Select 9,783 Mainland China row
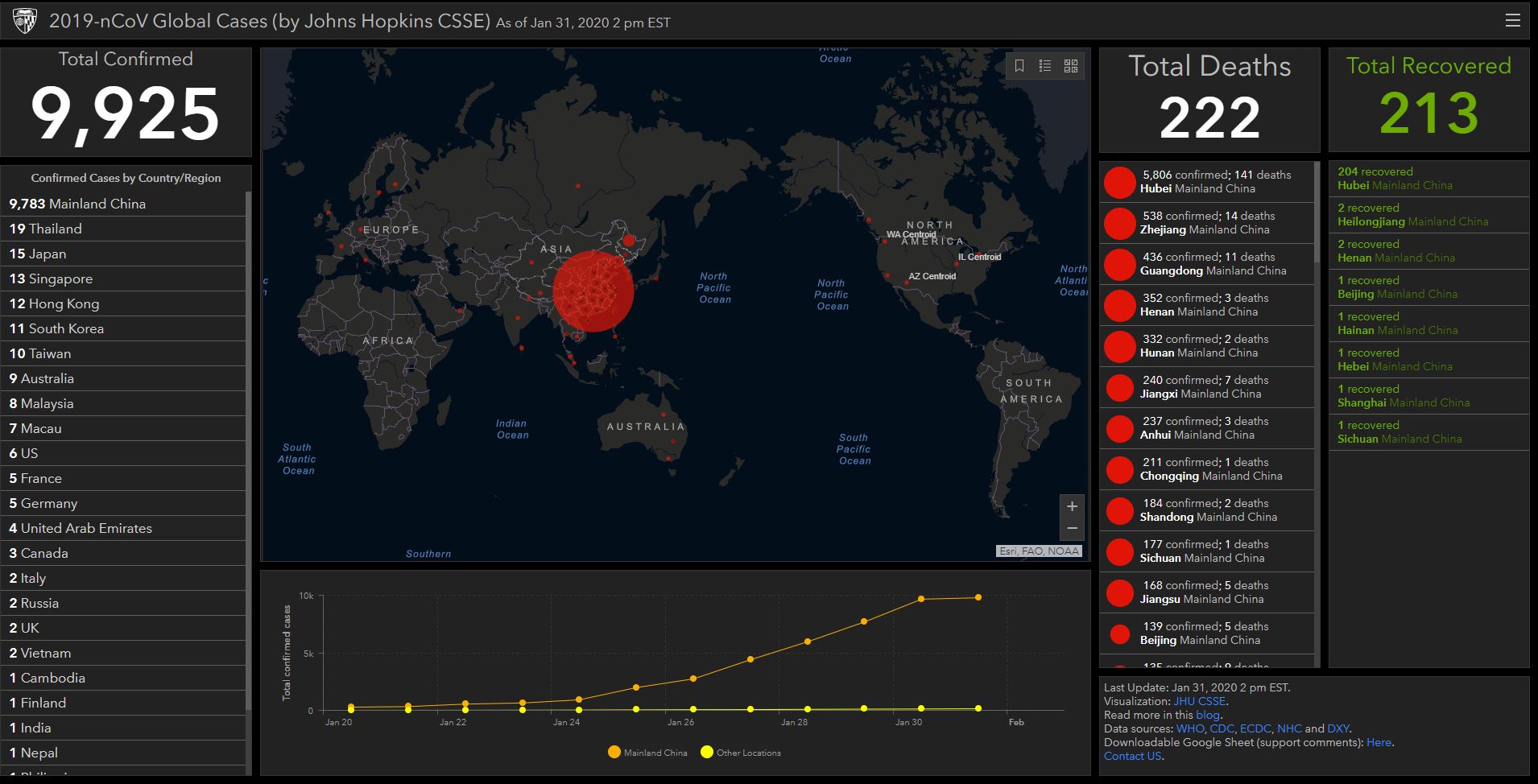Image resolution: width=1538 pixels, height=784 pixels. [x=123, y=204]
